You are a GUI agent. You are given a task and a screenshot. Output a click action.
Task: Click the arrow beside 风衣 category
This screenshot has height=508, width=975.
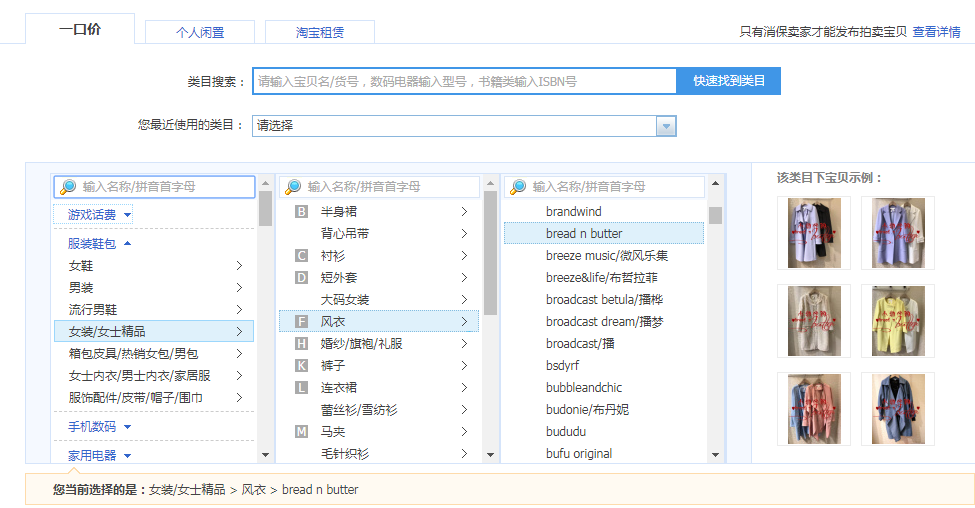click(464, 322)
